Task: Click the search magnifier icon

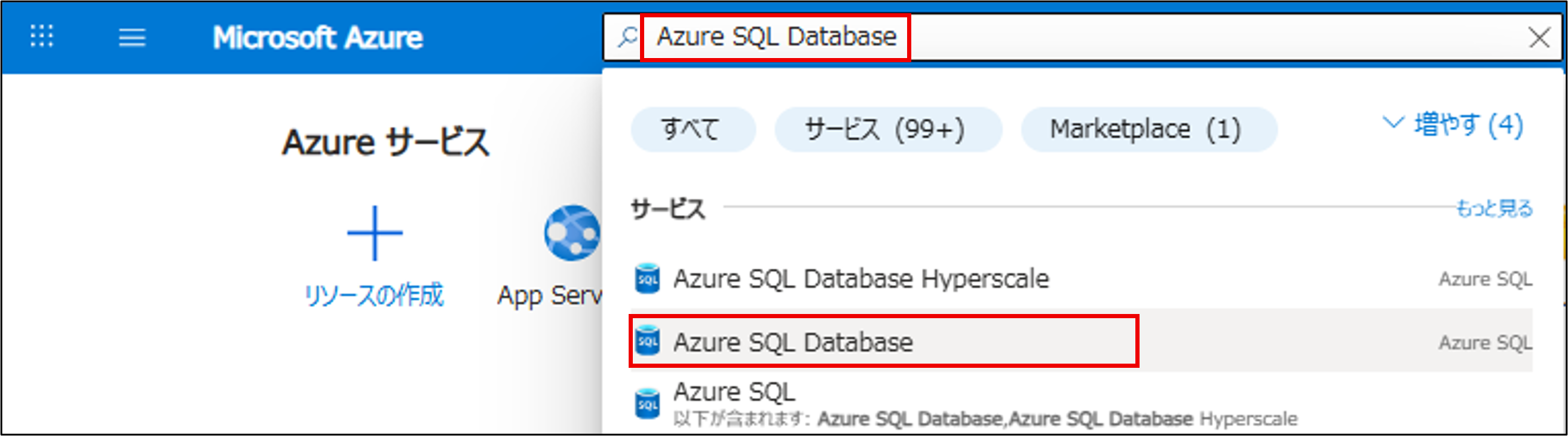Action: [627, 37]
